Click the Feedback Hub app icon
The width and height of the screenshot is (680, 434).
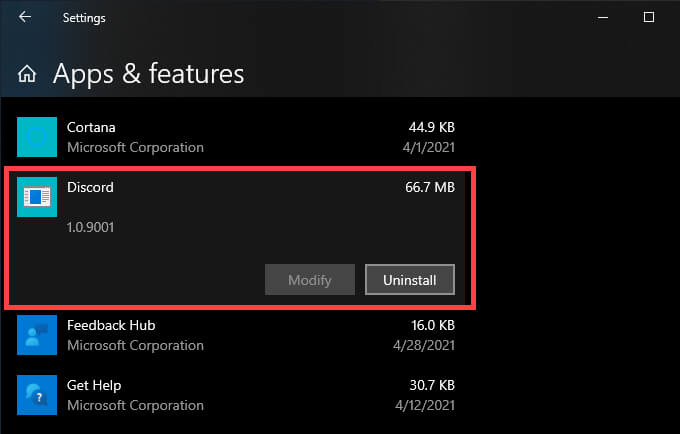(37, 335)
